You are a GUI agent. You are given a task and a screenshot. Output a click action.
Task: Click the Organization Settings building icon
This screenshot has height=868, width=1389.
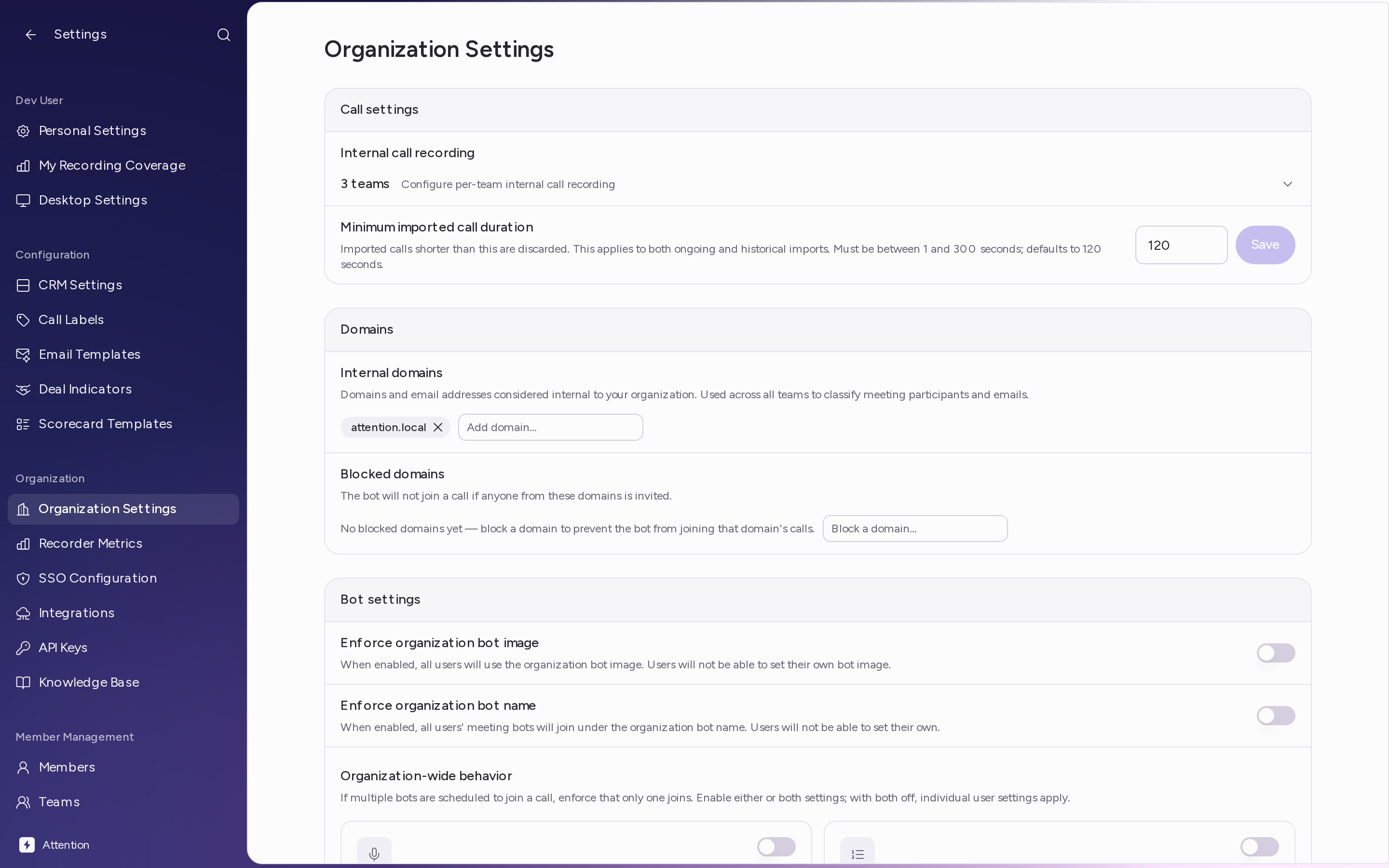pyautogui.click(x=23, y=509)
